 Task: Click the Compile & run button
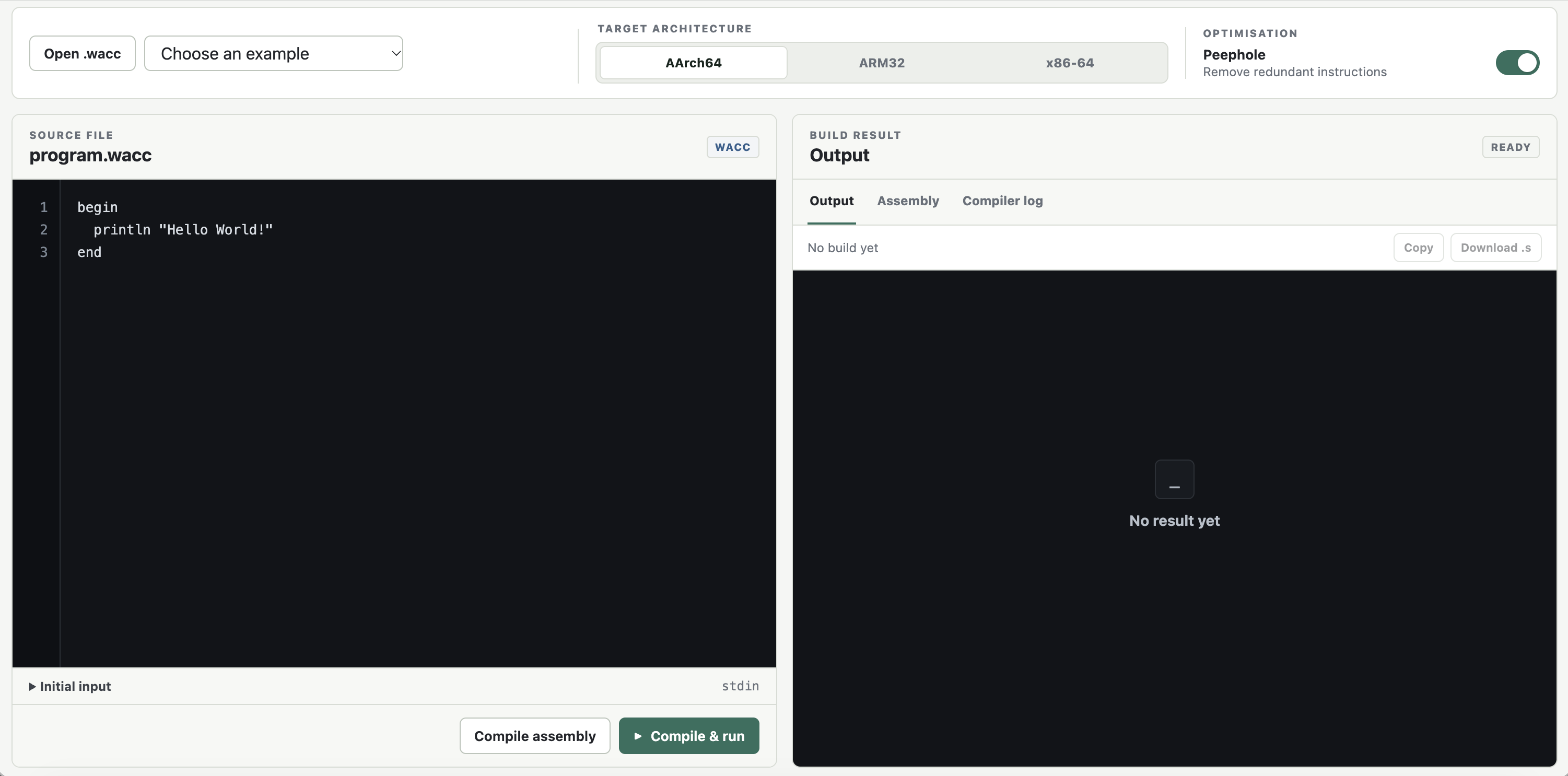[x=688, y=736]
